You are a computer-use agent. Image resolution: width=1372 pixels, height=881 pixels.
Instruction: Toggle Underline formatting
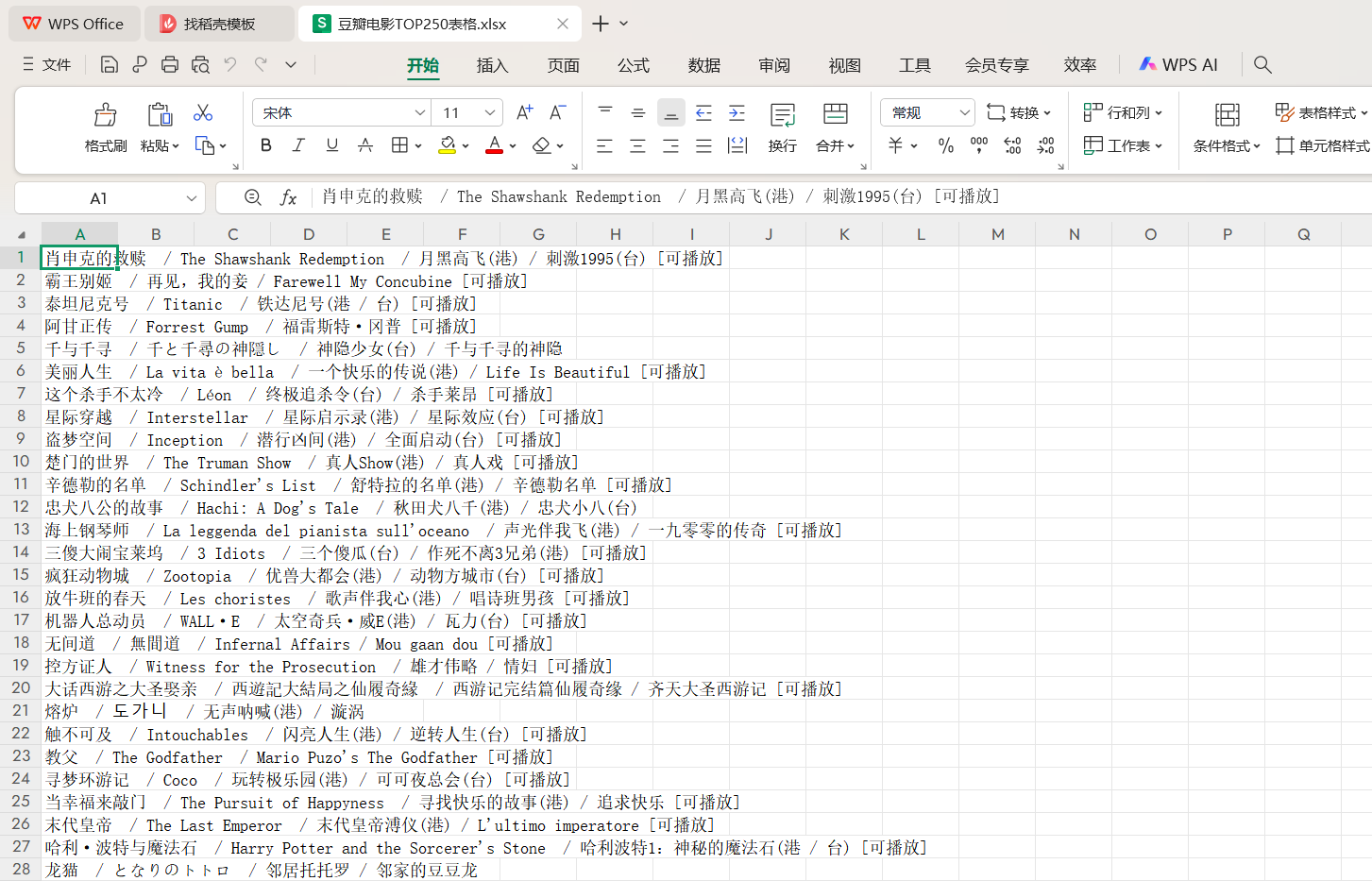tap(331, 145)
